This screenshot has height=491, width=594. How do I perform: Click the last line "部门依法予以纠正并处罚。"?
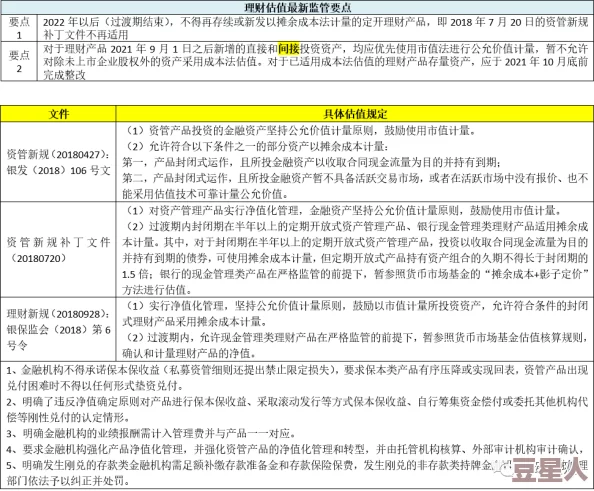[x=69, y=482]
